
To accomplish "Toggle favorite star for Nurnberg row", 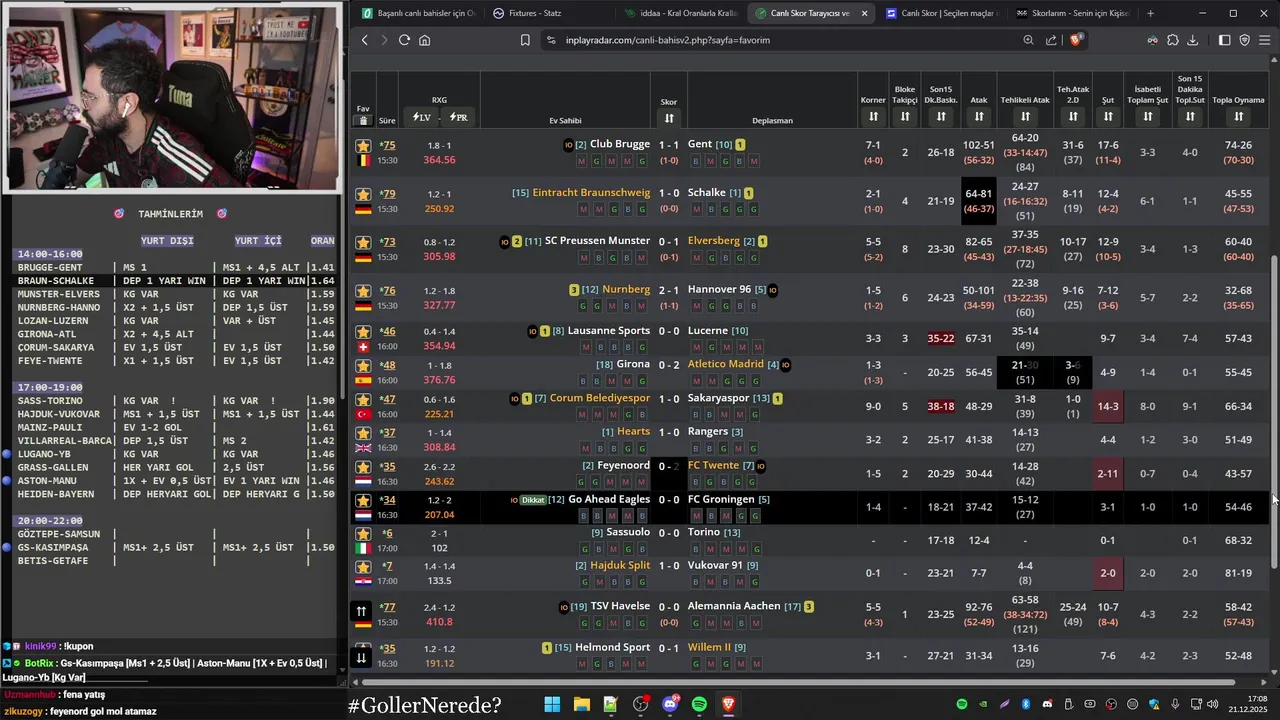I will point(363,291).
